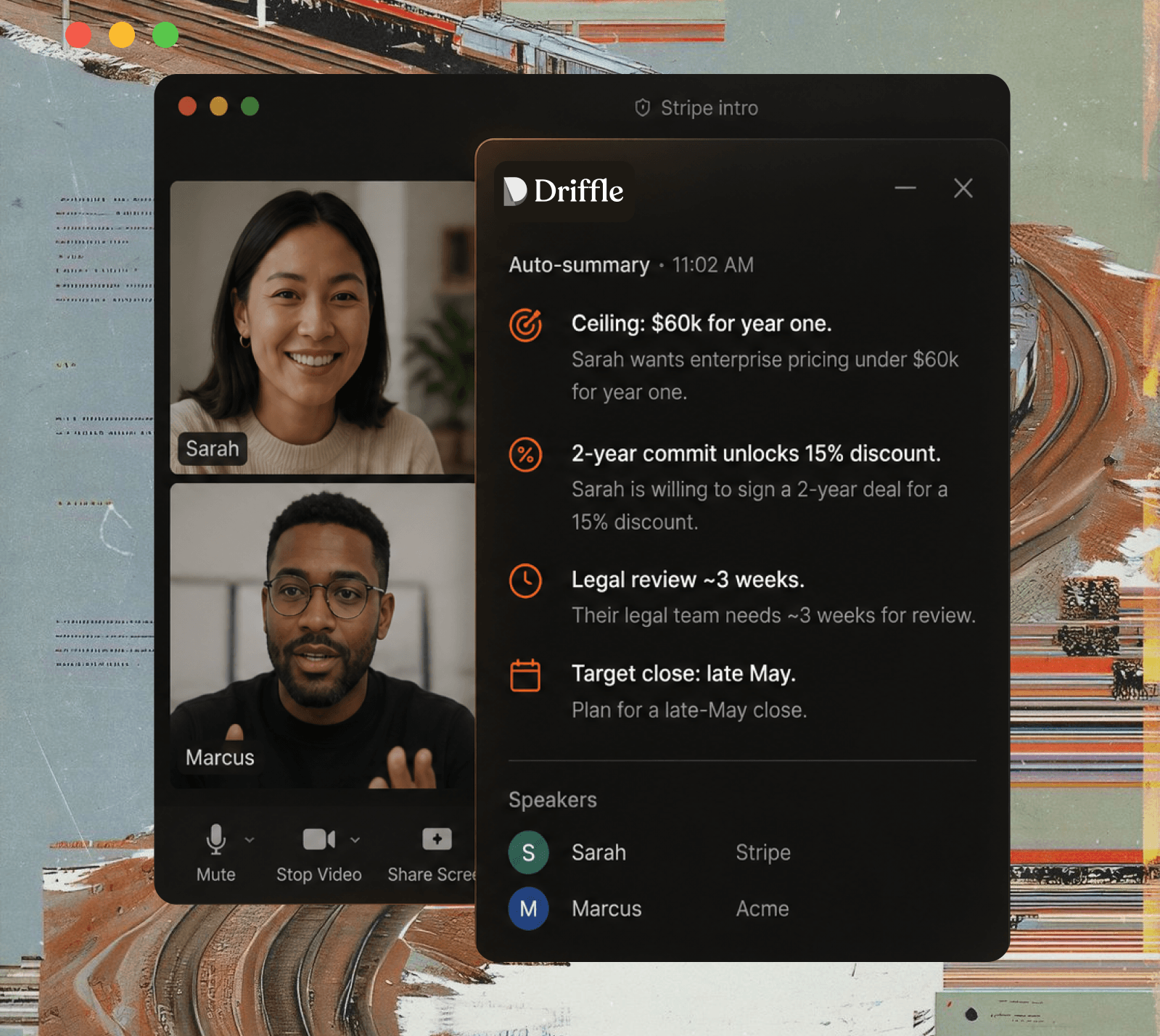This screenshot has width=1160, height=1036.
Task: Click 'Legal review ~3 weeks.' heading
Action: point(688,580)
